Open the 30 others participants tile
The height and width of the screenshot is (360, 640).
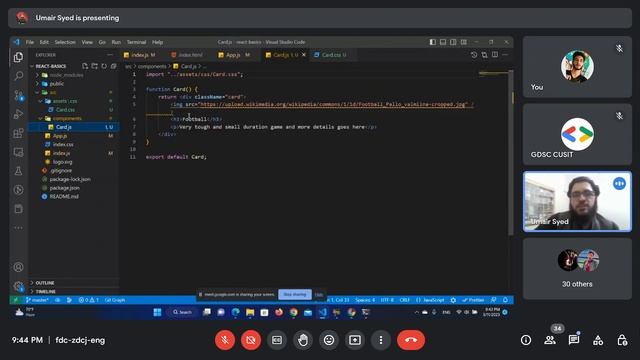(x=577, y=269)
